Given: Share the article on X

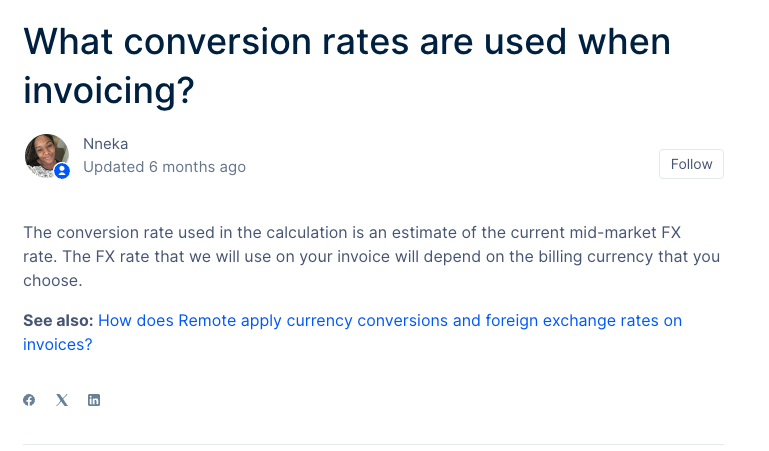Looking at the screenshot, I should (x=62, y=400).
